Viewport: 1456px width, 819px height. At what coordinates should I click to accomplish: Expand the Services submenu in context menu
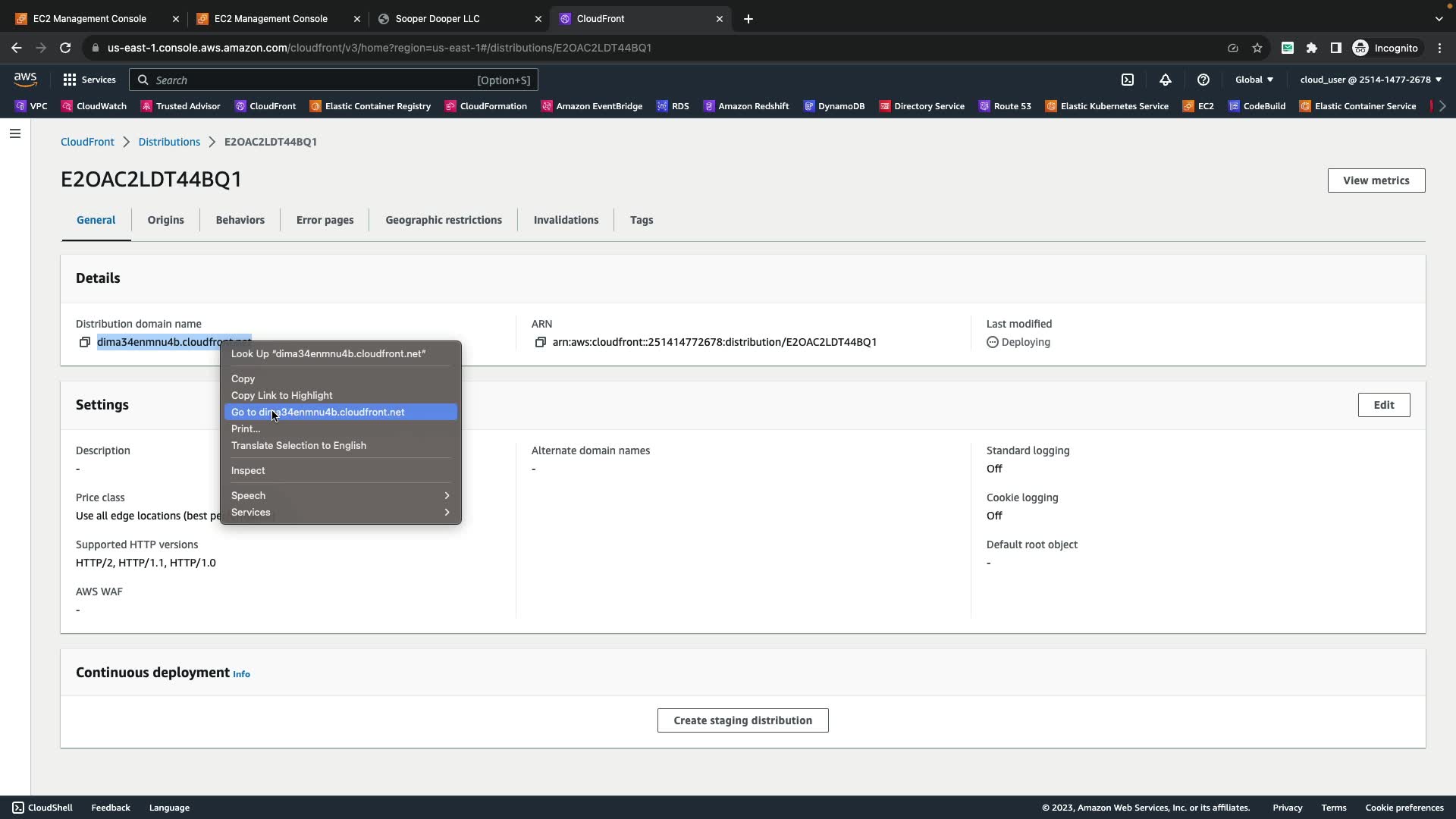[340, 512]
